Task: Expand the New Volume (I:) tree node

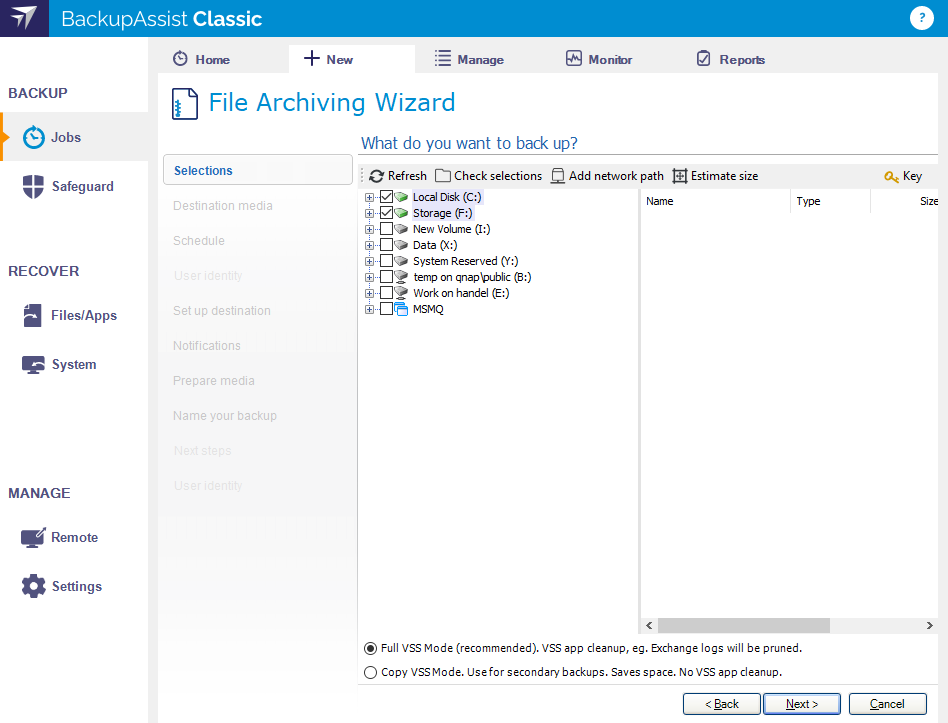Action: pyautogui.click(x=369, y=230)
